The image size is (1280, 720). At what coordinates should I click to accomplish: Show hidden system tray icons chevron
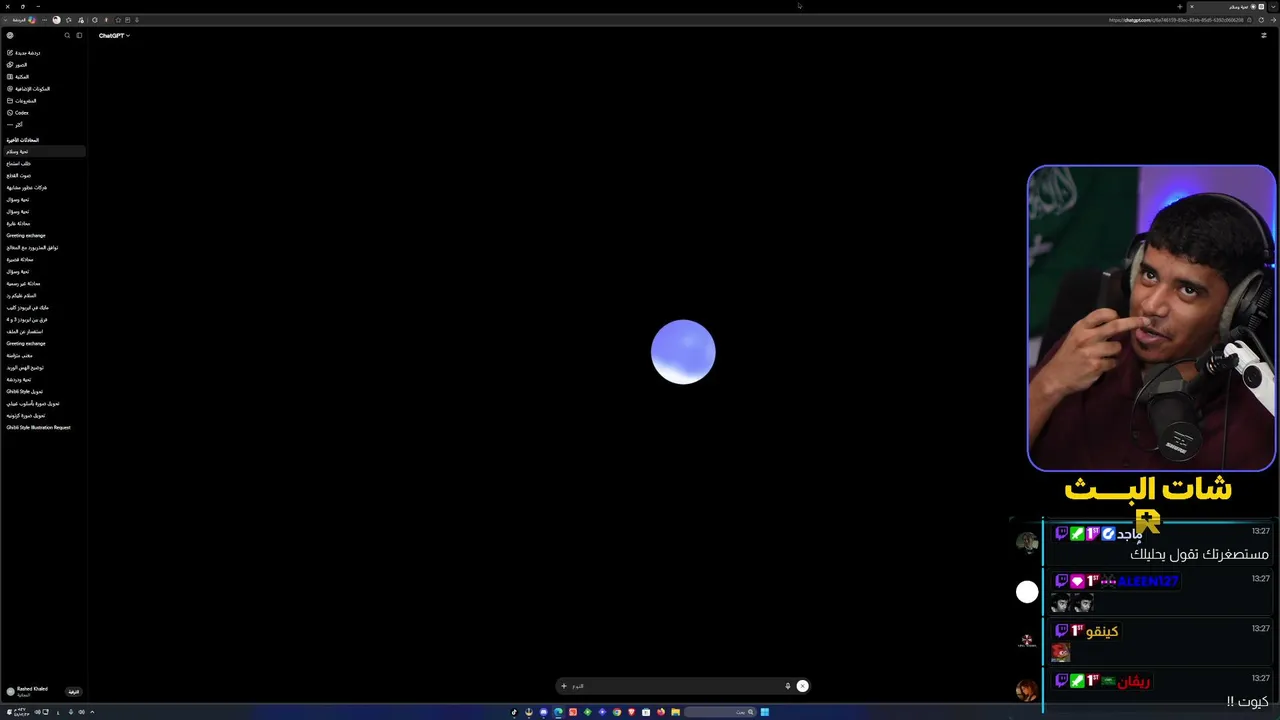[x=92, y=712]
